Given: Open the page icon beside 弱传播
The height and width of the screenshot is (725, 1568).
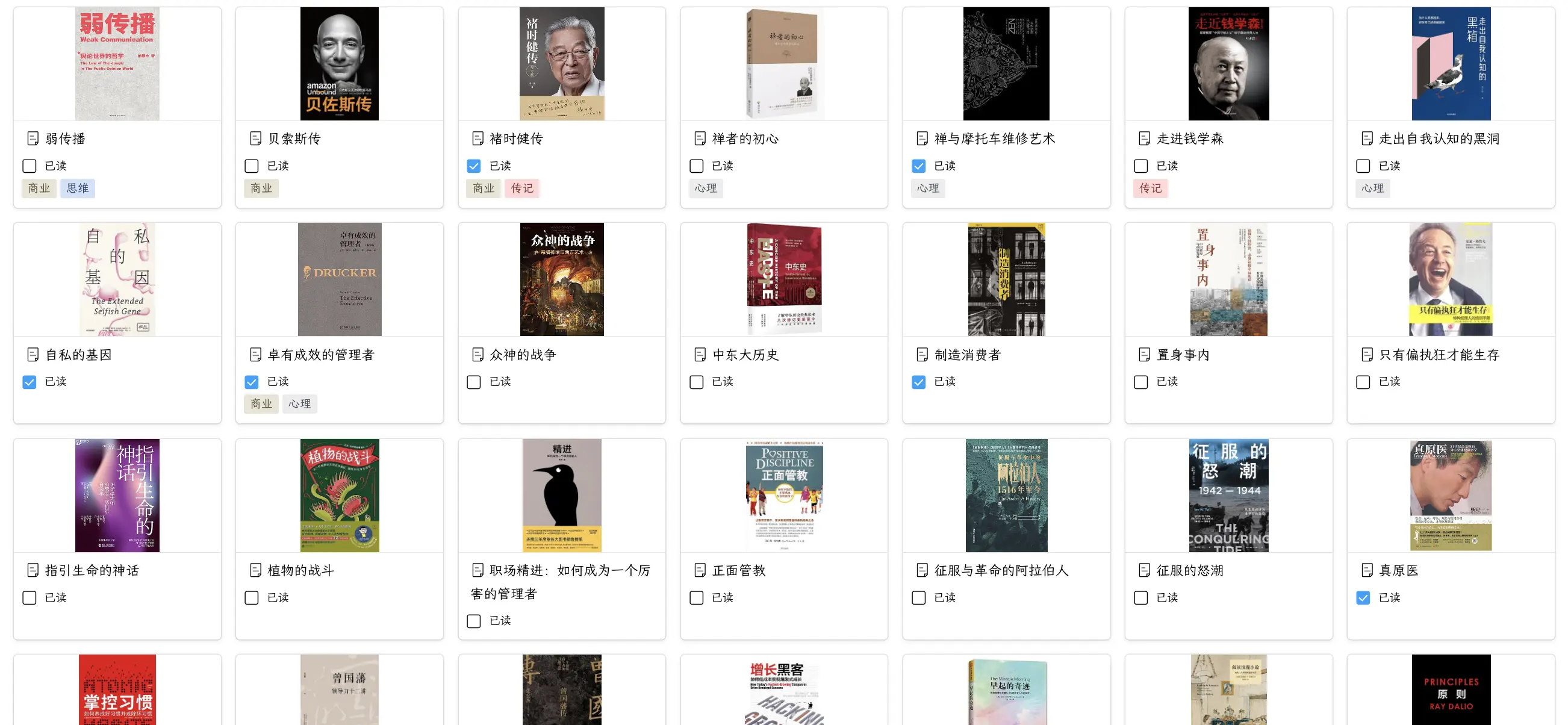Looking at the screenshot, I should (33, 138).
